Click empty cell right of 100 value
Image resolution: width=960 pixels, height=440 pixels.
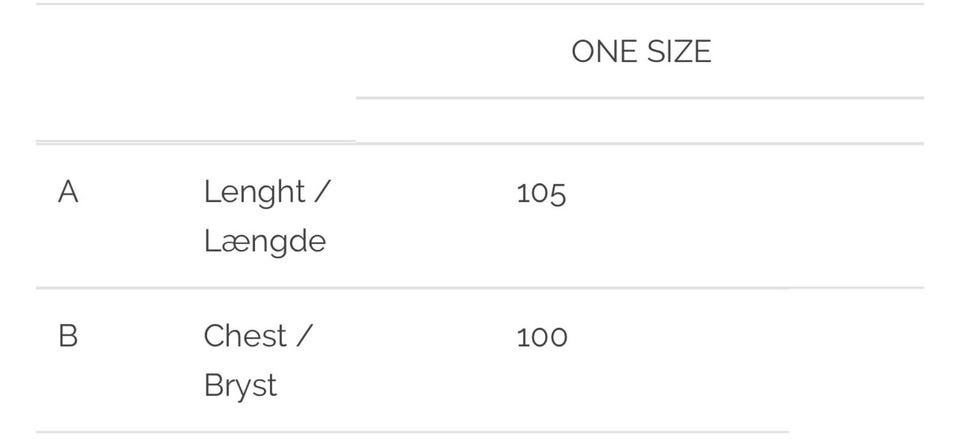coord(750,360)
